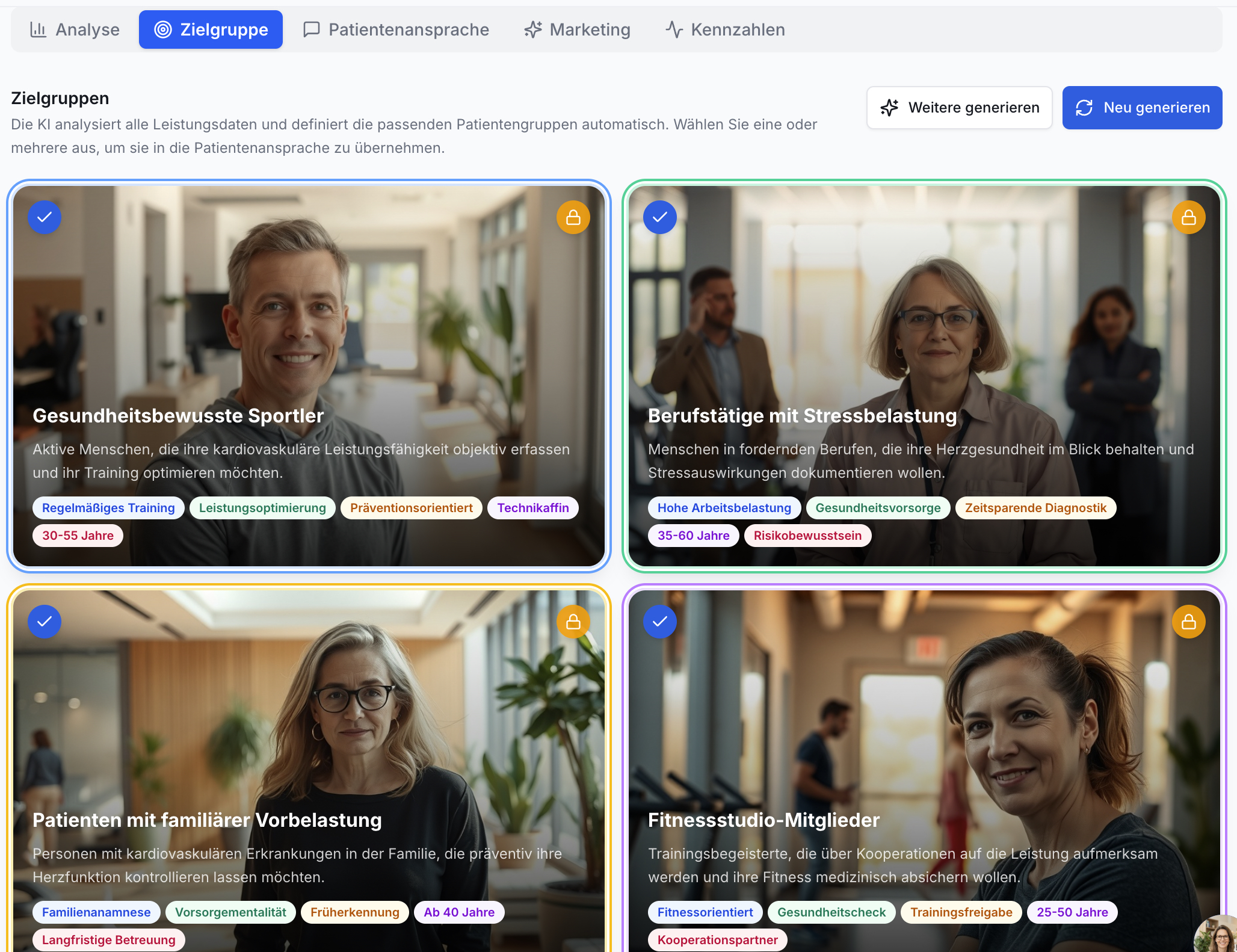Click the 30-55 Jahre tag
This screenshot has height=952, width=1237.
(78, 536)
